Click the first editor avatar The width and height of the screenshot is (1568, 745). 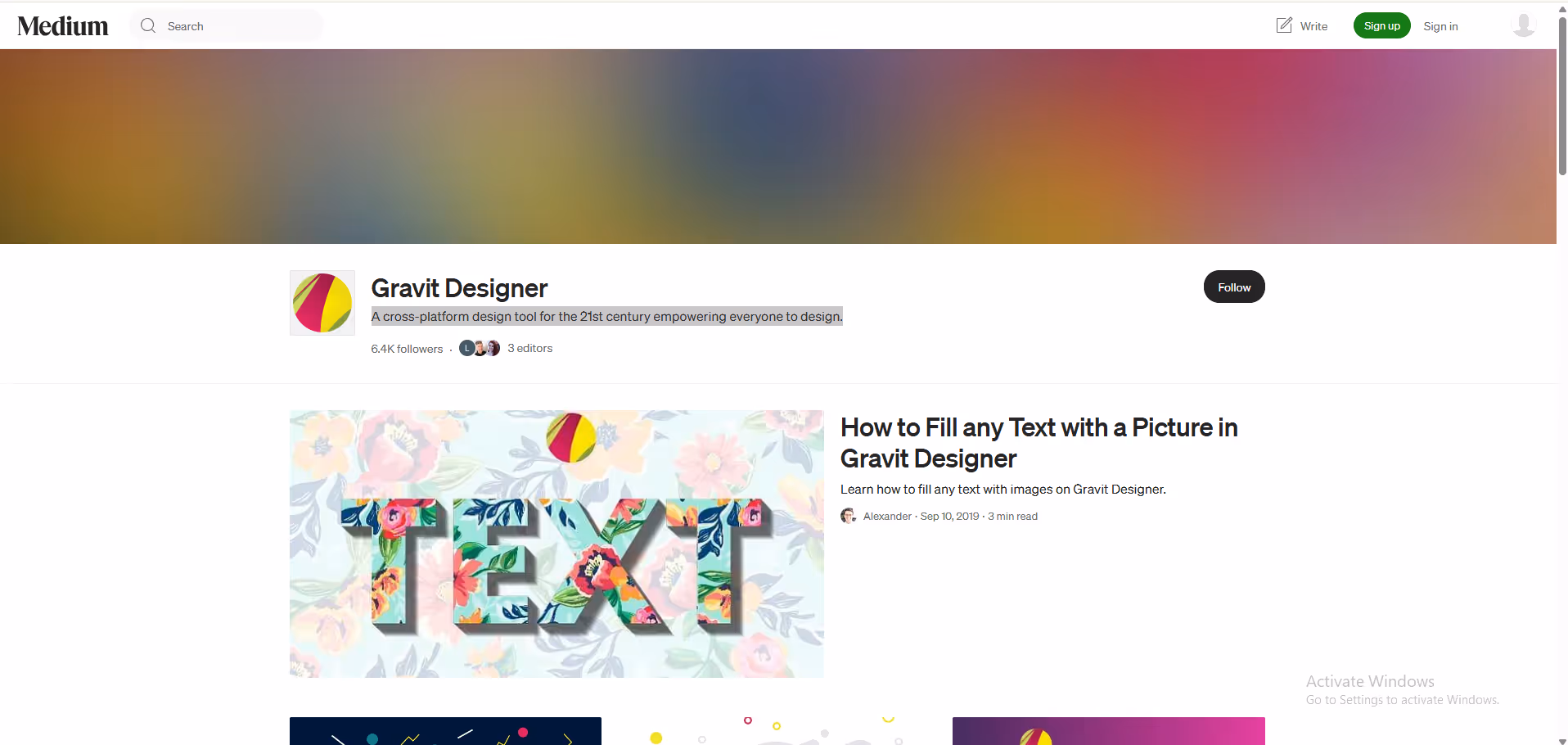(466, 347)
